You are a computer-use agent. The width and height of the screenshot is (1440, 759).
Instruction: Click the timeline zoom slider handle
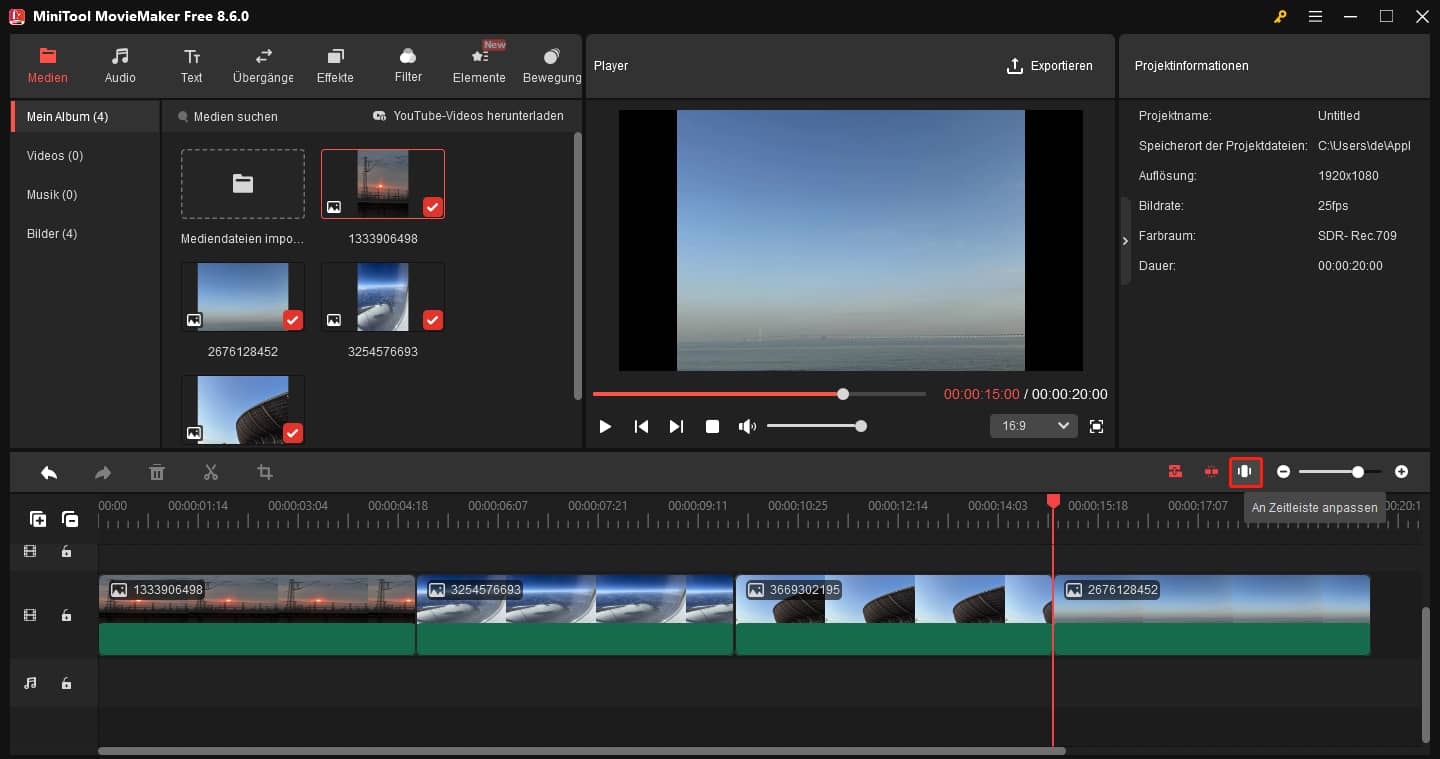click(x=1357, y=471)
